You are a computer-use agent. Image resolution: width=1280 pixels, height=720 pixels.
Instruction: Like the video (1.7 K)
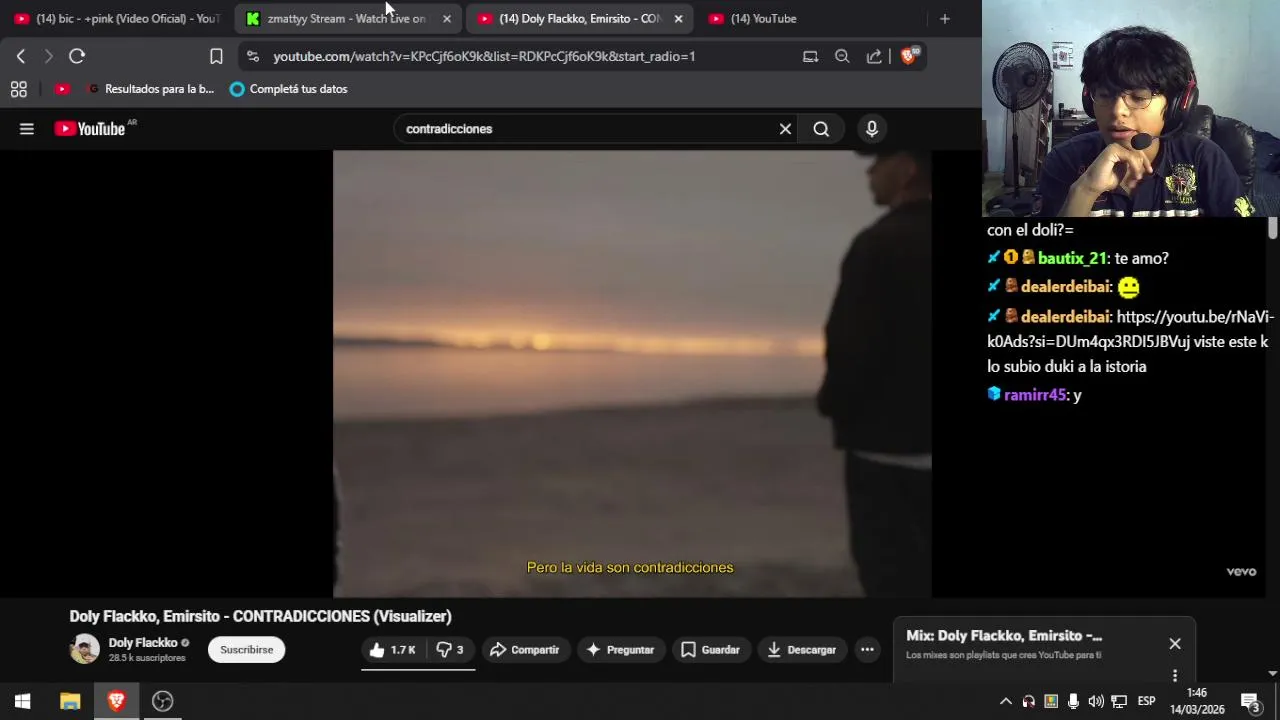pos(392,649)
